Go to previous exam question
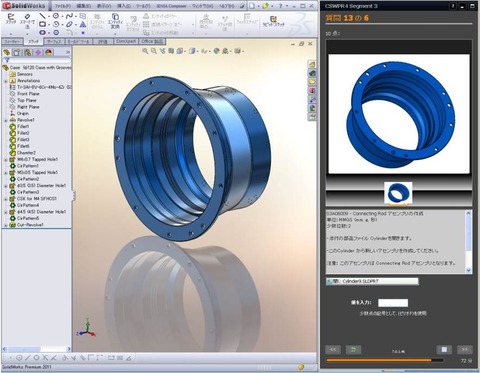 pos(333,349)
